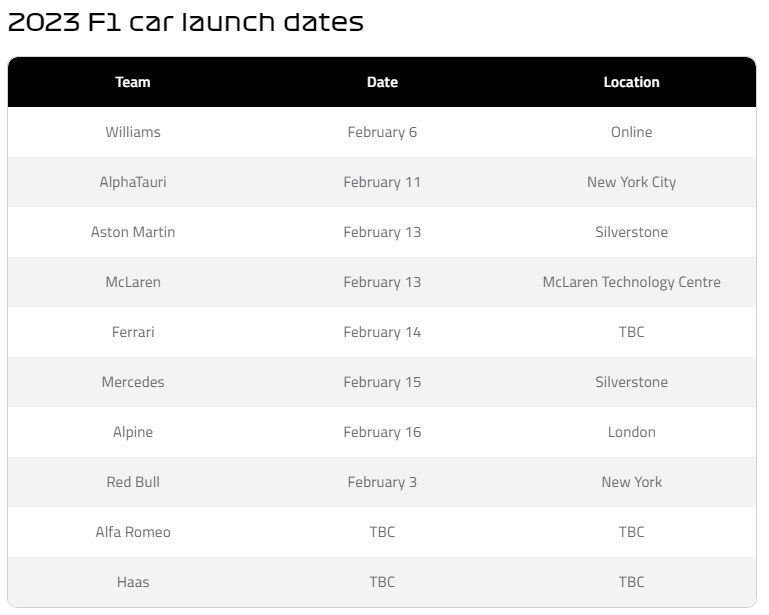Screen dimensions: 769x615
Task: Select the Williams team cell
Action: [x=133, y=132]
